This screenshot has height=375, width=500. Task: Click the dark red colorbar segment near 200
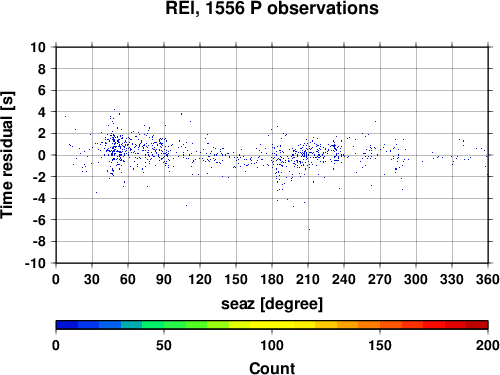coord(477,325)
